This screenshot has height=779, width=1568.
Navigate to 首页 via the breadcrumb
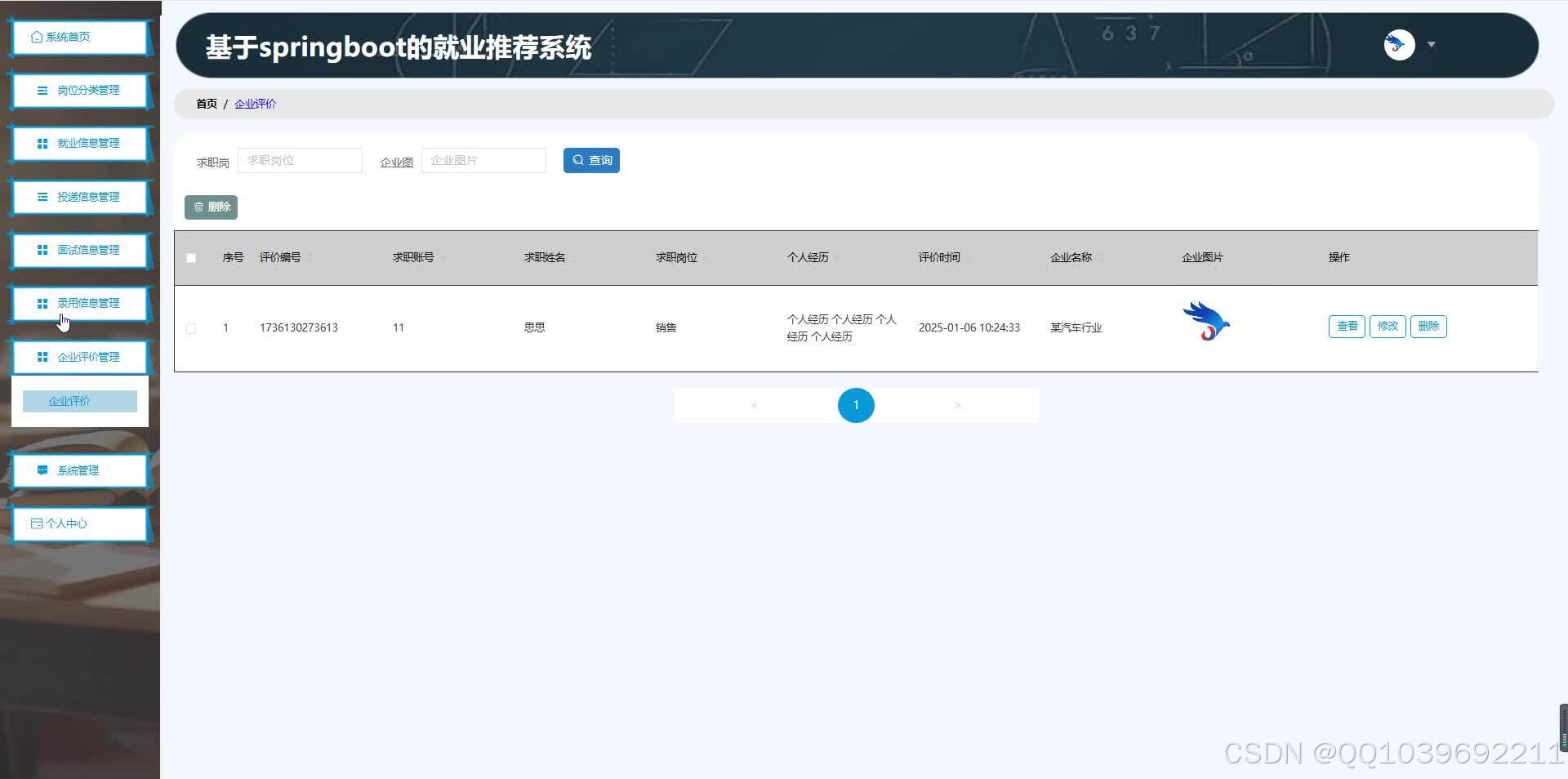tap(206, 104)
